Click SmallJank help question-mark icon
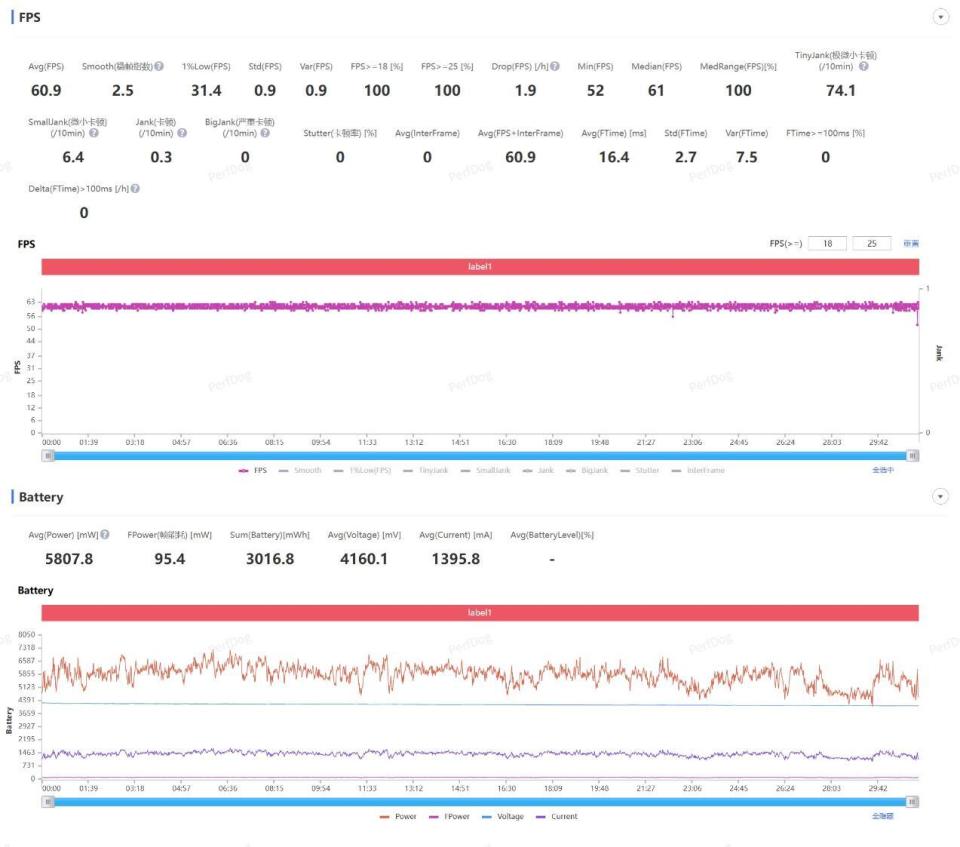 (95, 133)
